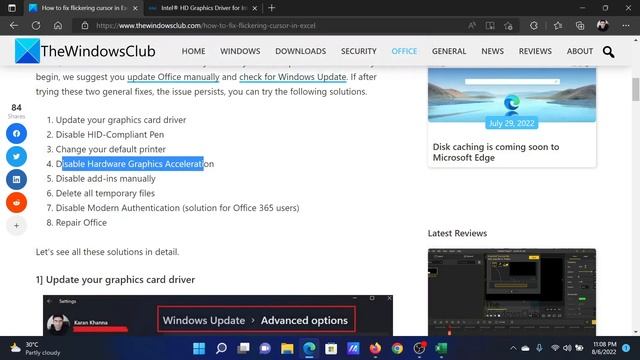The height and width of the screenshot is (360, 640).
Task: Add page to favorites star icon
Action: point(508,26)
